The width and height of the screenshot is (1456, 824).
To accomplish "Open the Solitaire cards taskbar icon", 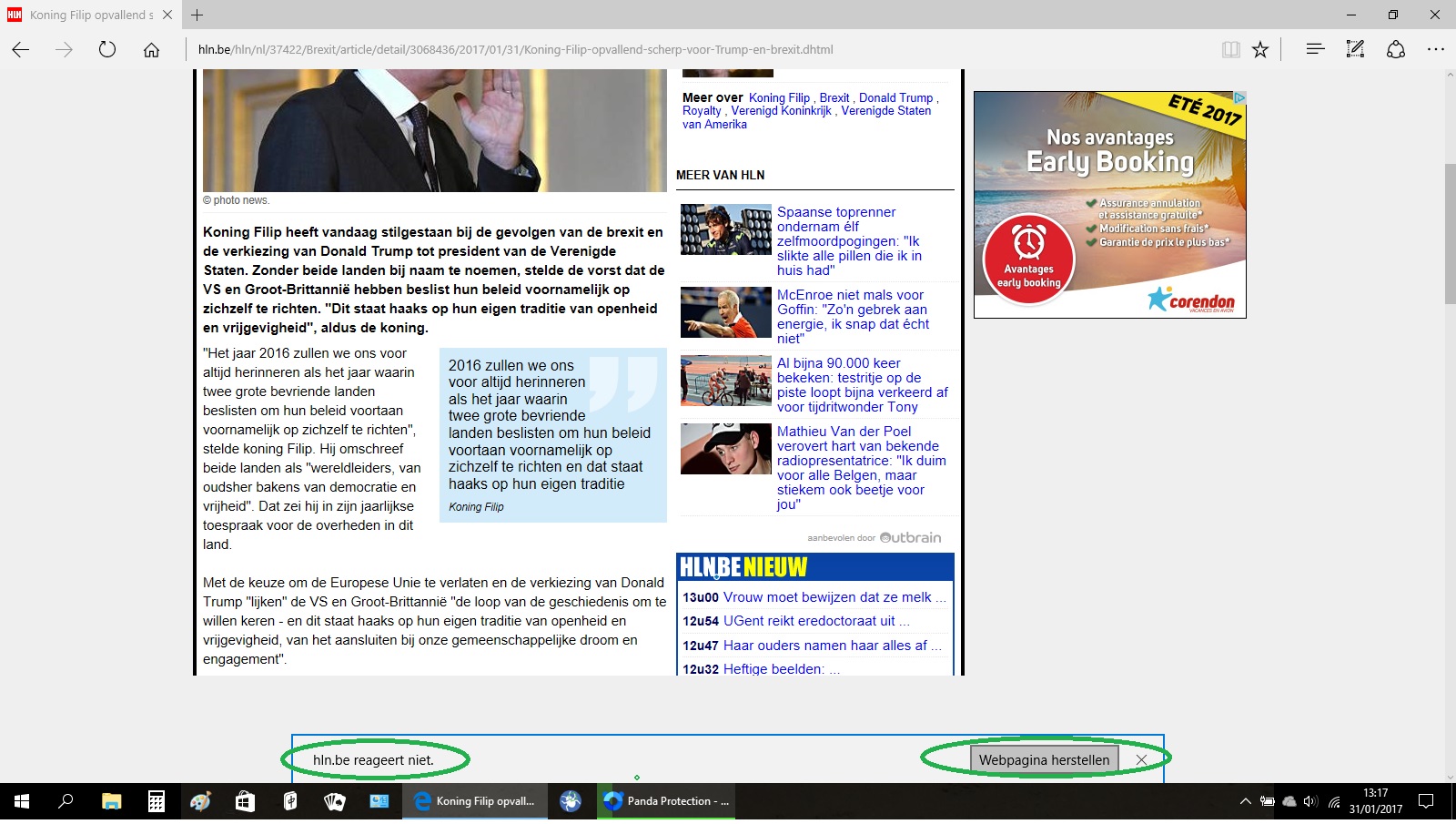I will click(334, 801).
